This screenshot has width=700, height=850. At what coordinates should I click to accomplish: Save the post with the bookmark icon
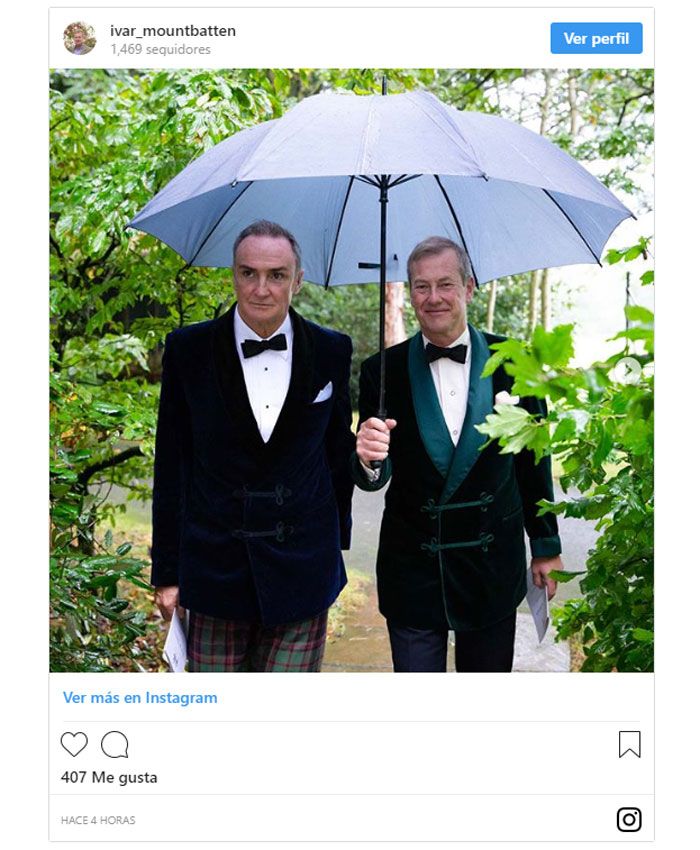(x=630, y=744)
